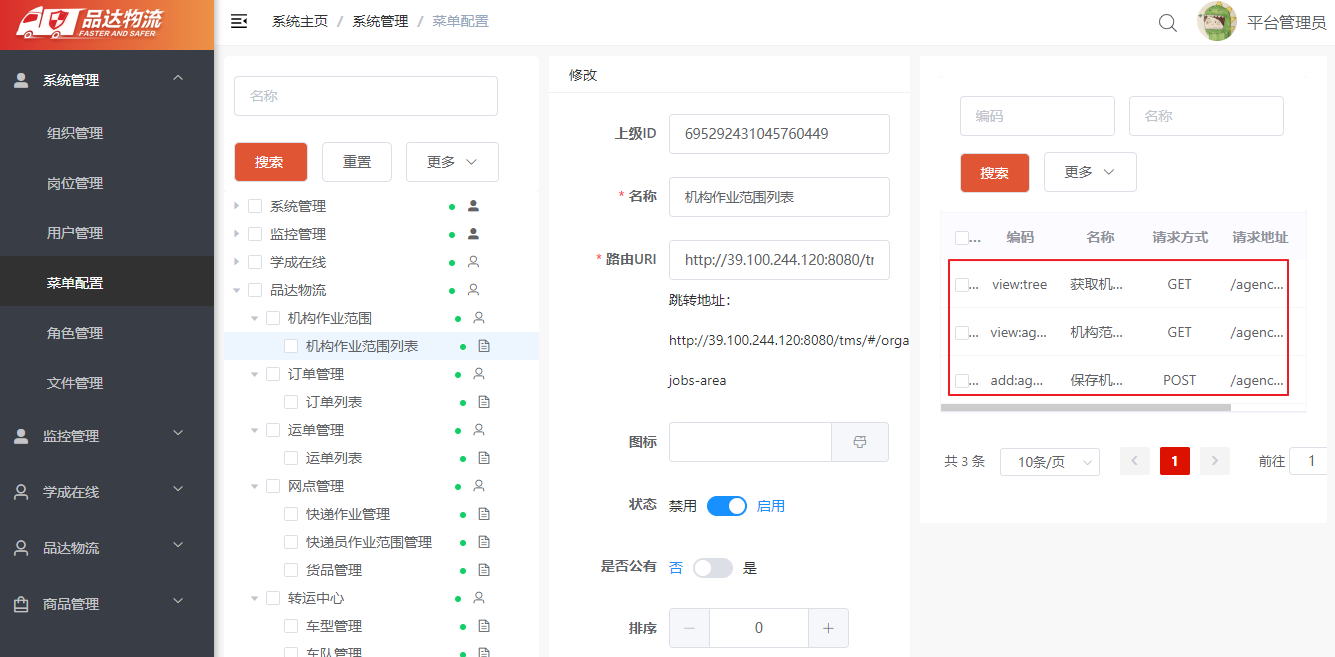
Task: Click the document icon next to 货品管理
Action: coord(484,570)
